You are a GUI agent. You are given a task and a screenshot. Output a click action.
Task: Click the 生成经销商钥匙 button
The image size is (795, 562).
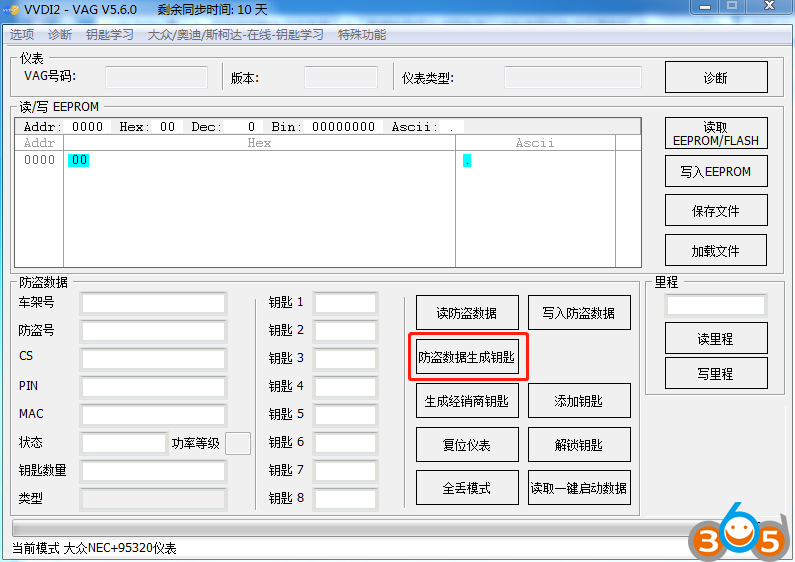point(467,401)
